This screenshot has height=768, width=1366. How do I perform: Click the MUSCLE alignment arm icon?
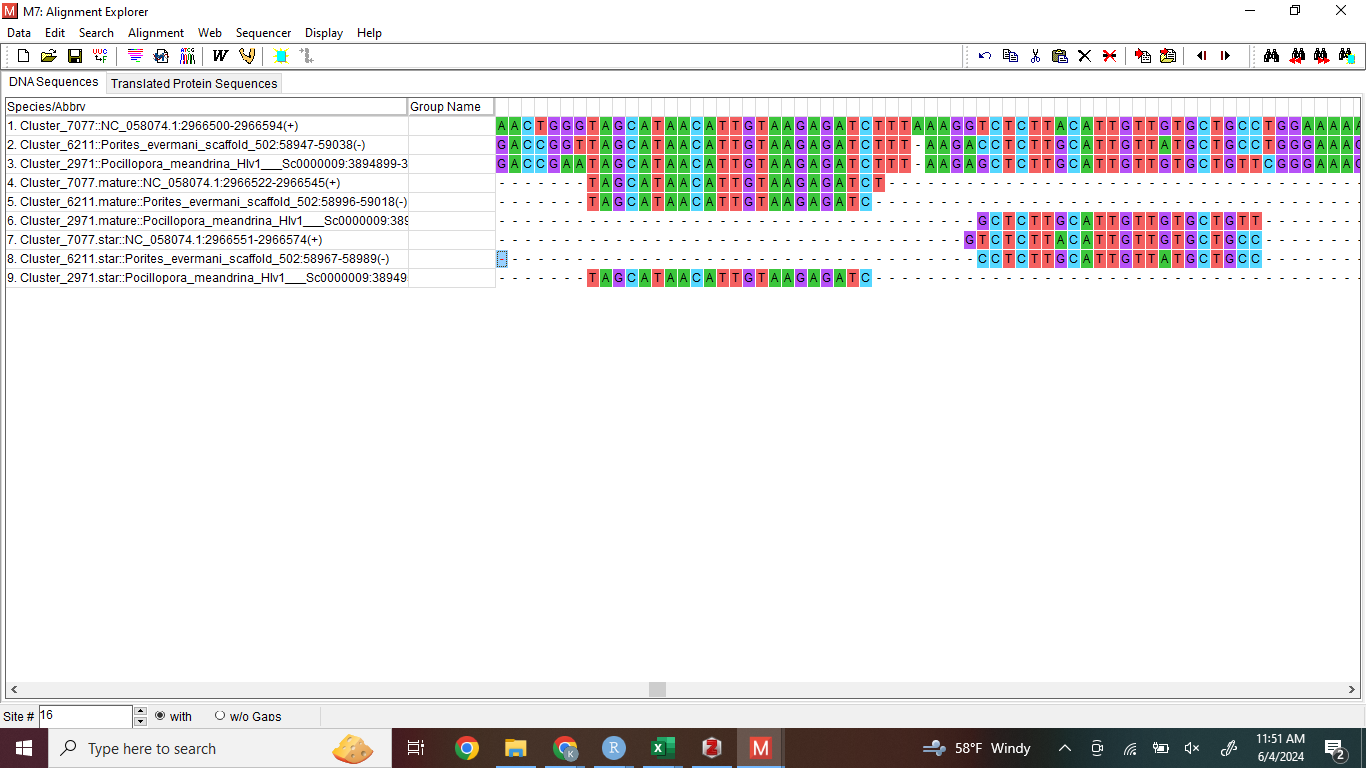click(246, 56)
